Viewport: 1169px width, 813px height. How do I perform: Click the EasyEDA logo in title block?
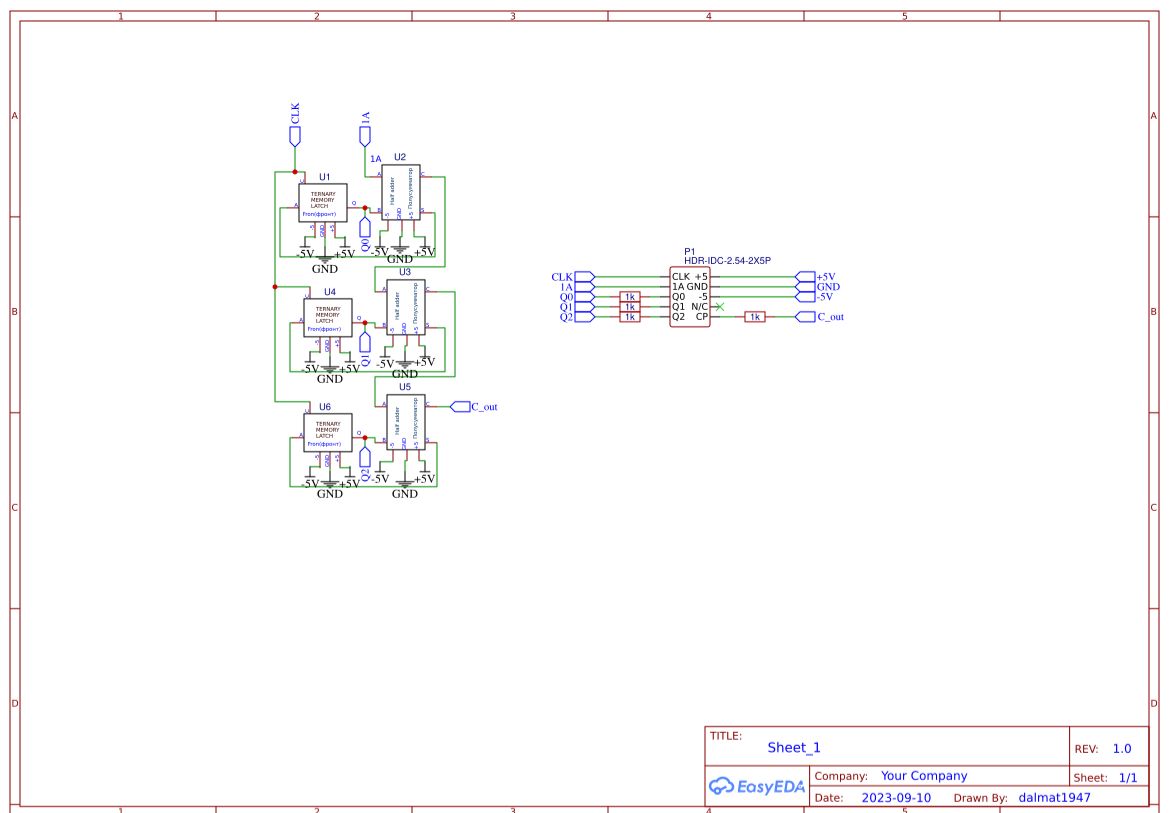(756, 785)
